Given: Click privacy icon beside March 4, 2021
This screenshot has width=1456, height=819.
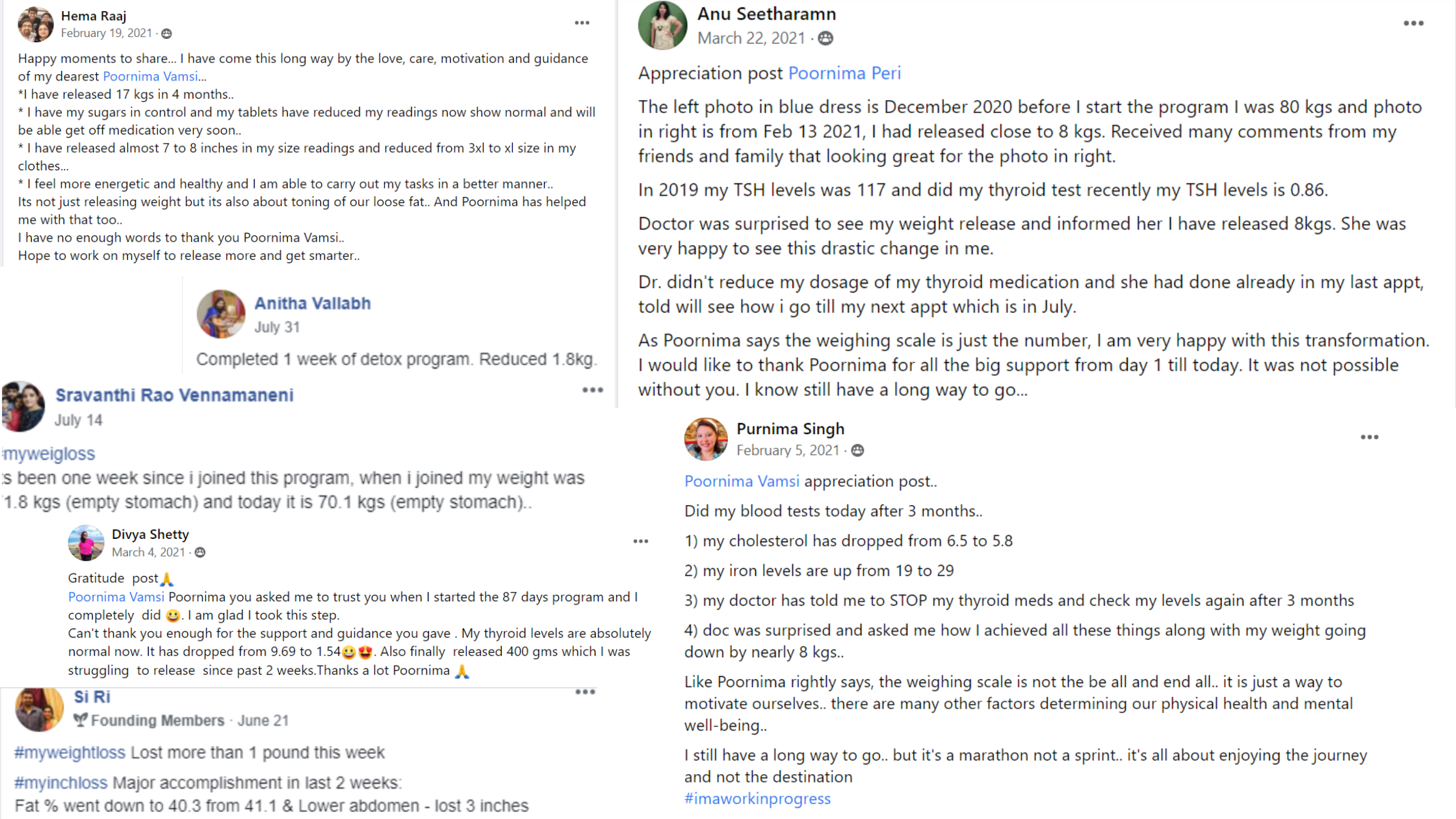Looking at the screenshot, I should pyautogui.click(x=200, y=552).
